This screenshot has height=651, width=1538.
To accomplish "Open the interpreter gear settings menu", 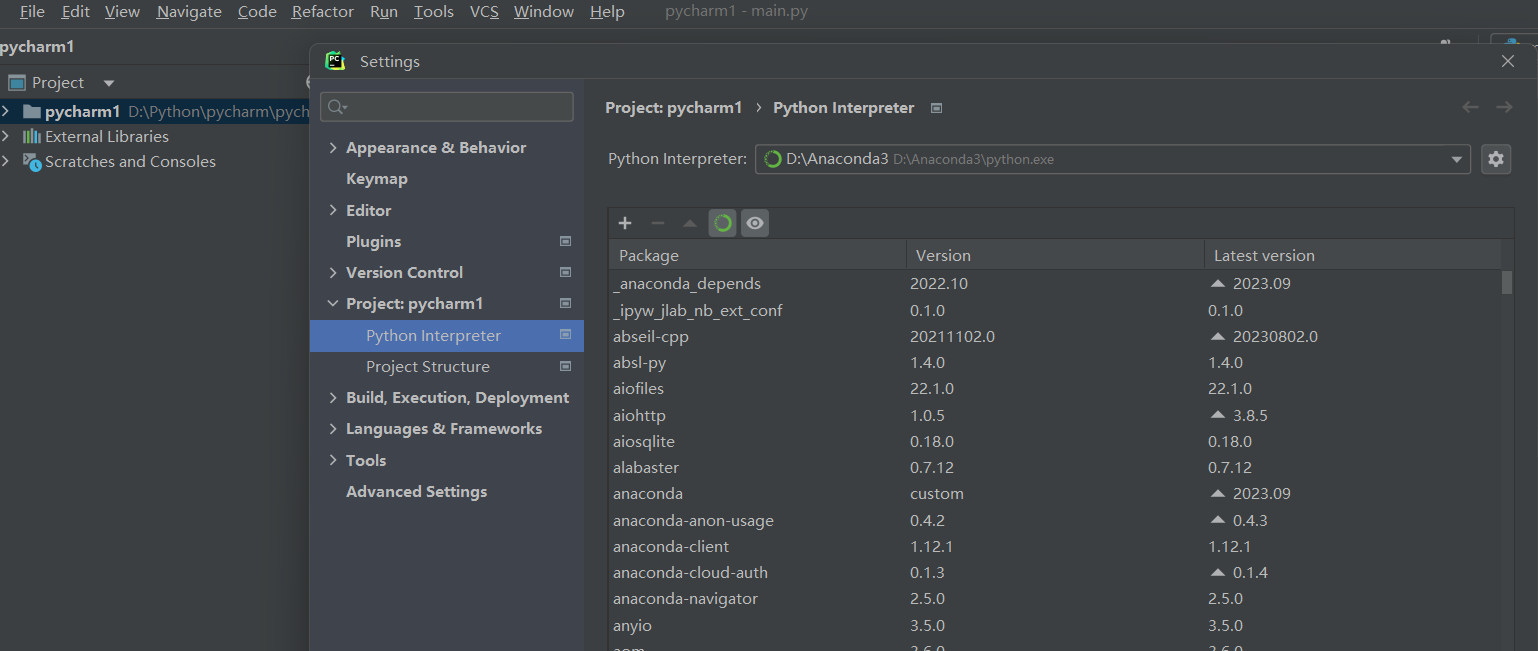I will (1495, 159).
